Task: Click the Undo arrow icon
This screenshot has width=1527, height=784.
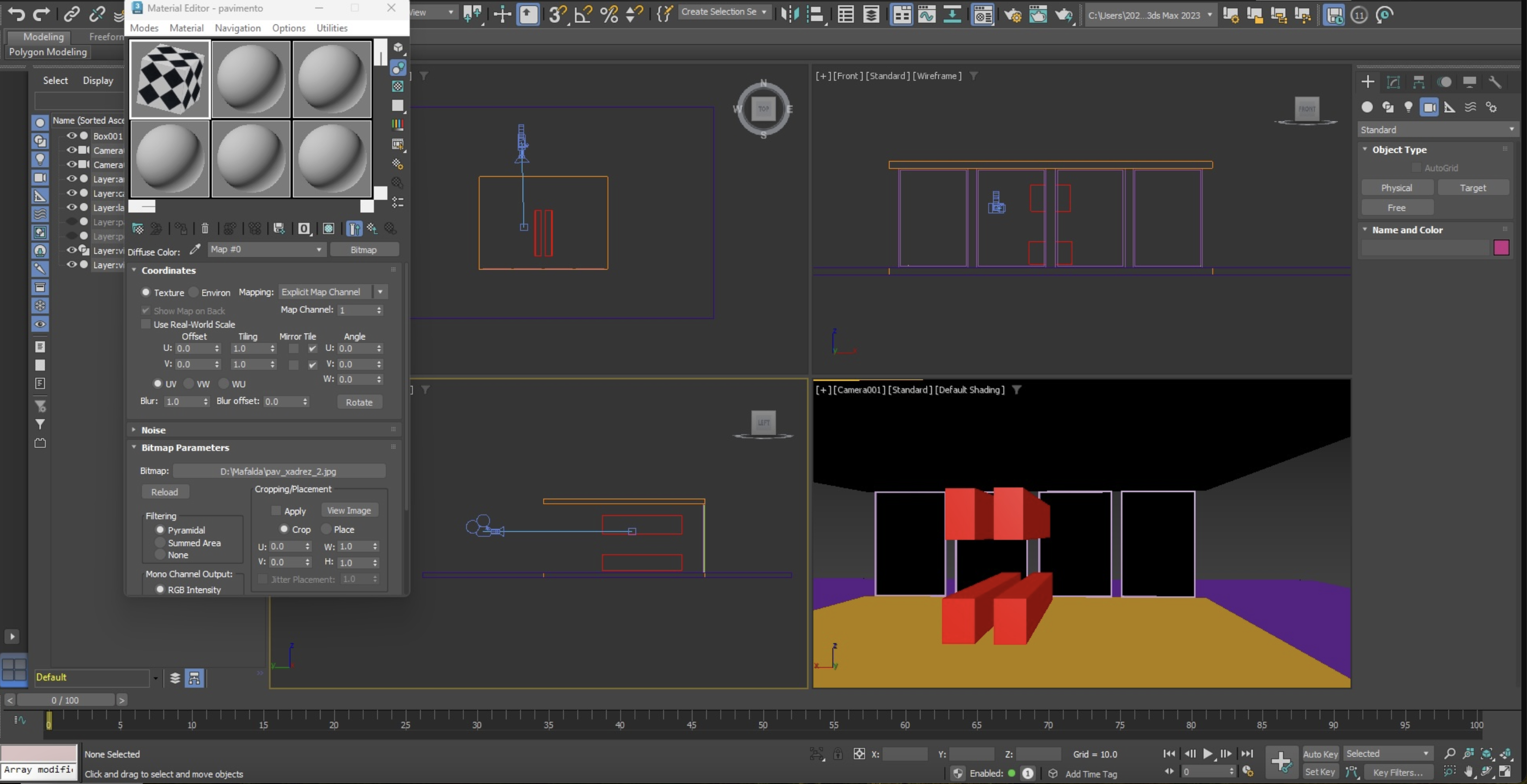Action: [x=16, y=14]
